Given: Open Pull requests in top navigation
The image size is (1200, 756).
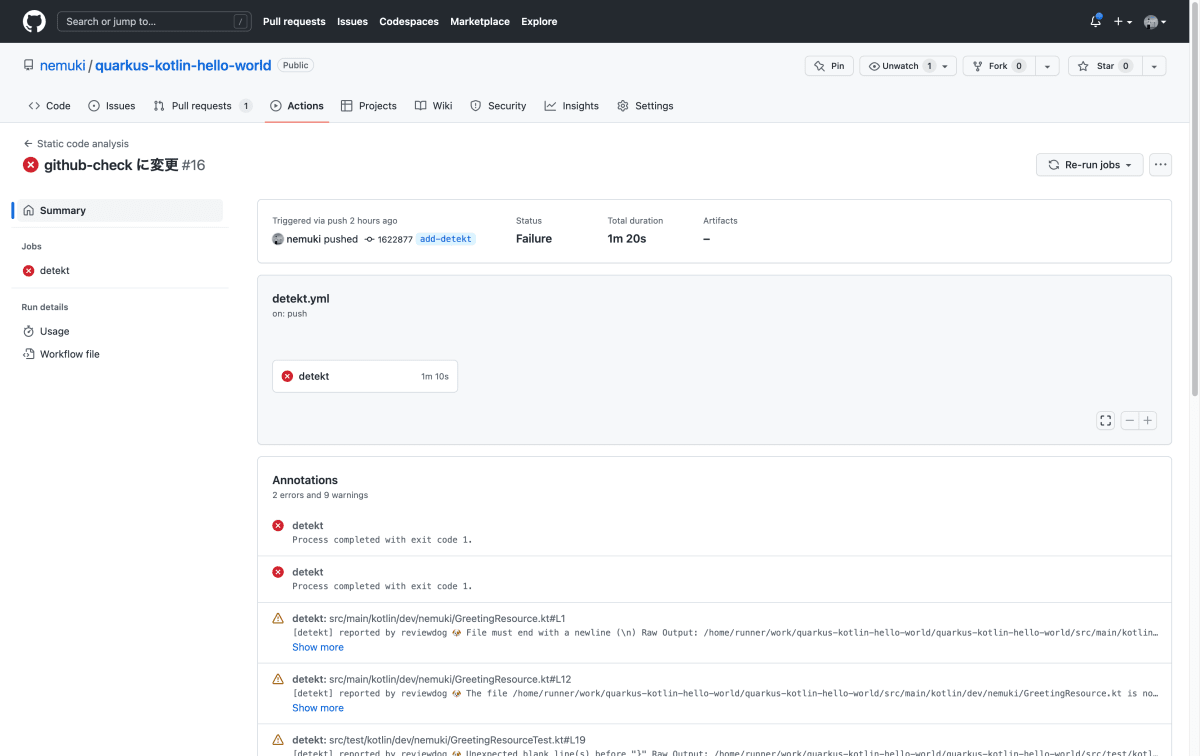Looking at the screenshot, I should click(x=294, y=21).
